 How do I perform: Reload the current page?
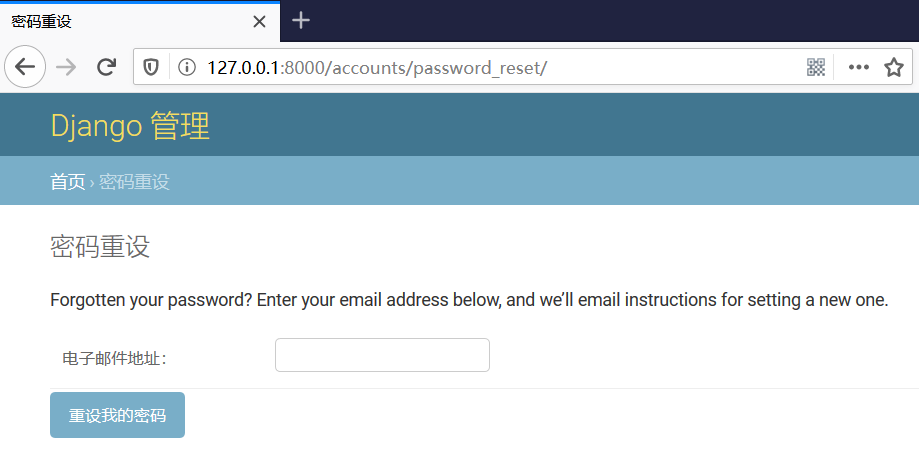[106, 67]
